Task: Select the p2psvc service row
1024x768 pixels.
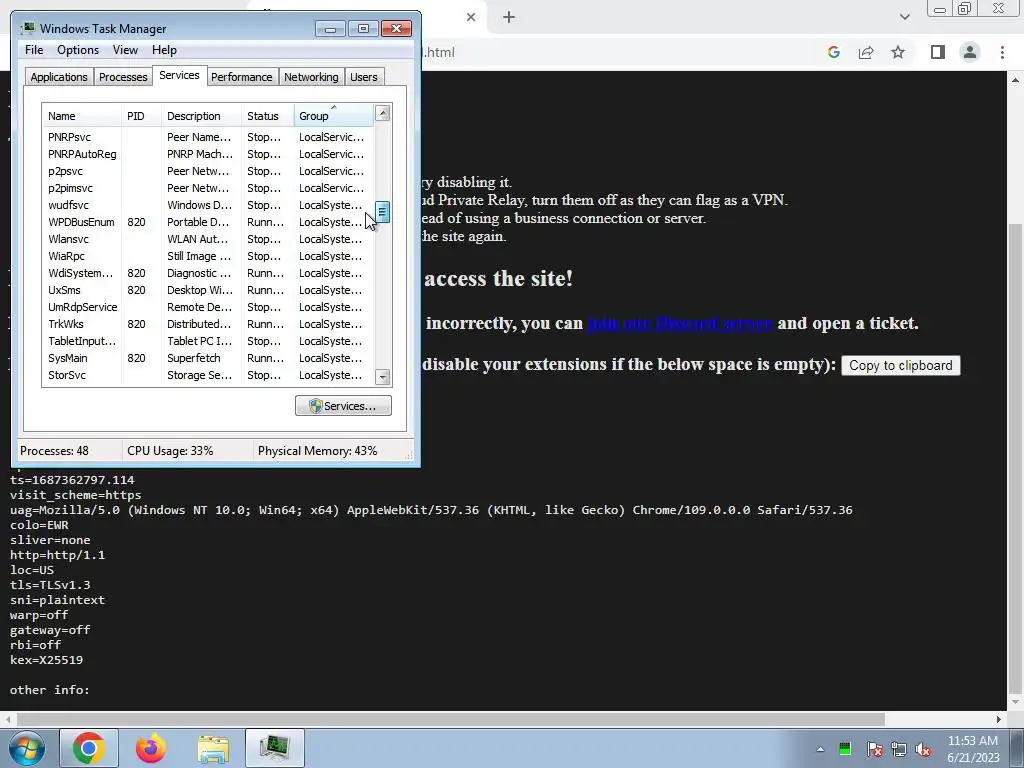Action: (x=208, y=171)
